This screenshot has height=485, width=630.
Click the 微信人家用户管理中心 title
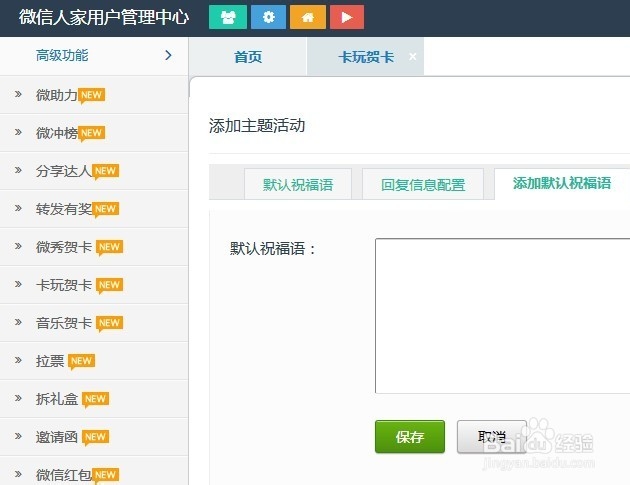(104, 17)
